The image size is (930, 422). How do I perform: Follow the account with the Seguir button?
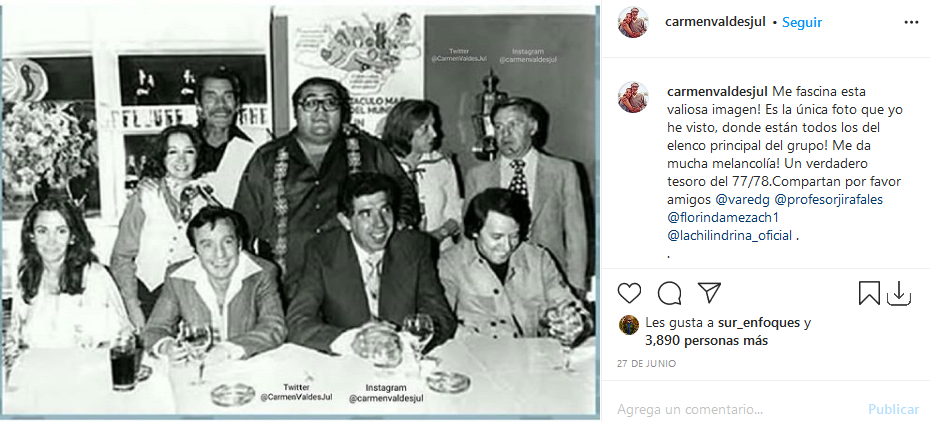tap(802, 23)
